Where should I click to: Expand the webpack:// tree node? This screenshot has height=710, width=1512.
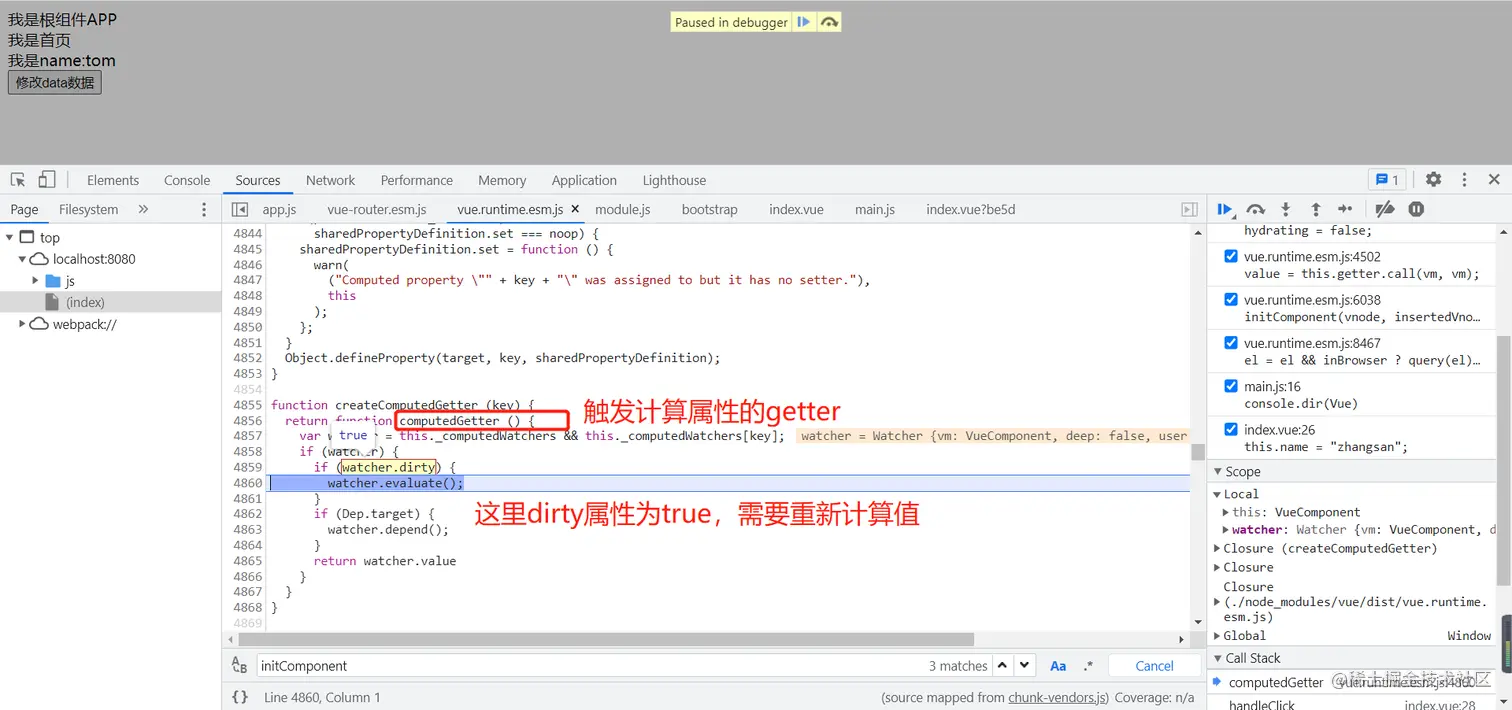[x=23, y=324]
